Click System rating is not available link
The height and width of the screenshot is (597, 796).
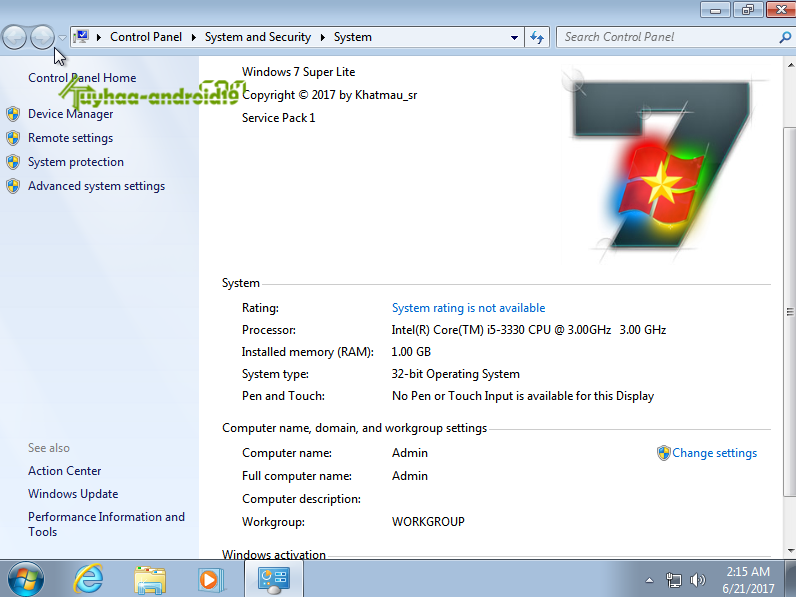point(468,308)
